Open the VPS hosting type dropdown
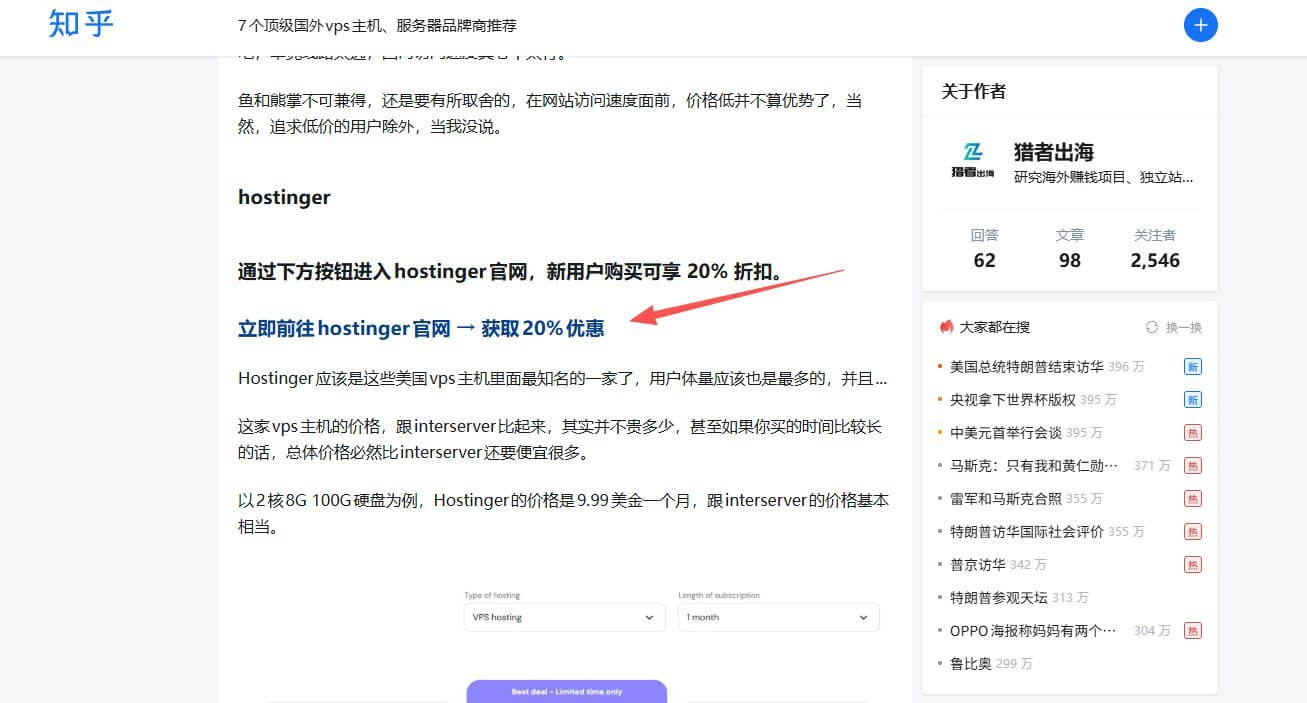This screenshot has width=1307, height=703. coord(564,617)
